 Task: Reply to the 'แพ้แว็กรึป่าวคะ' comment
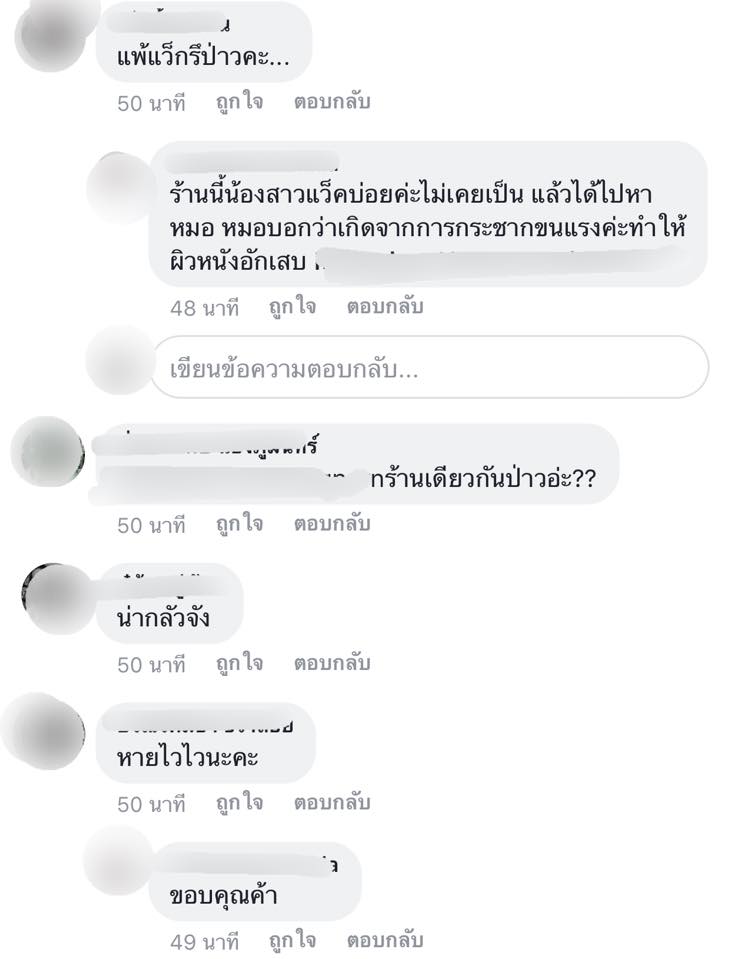tap(332, 102)
